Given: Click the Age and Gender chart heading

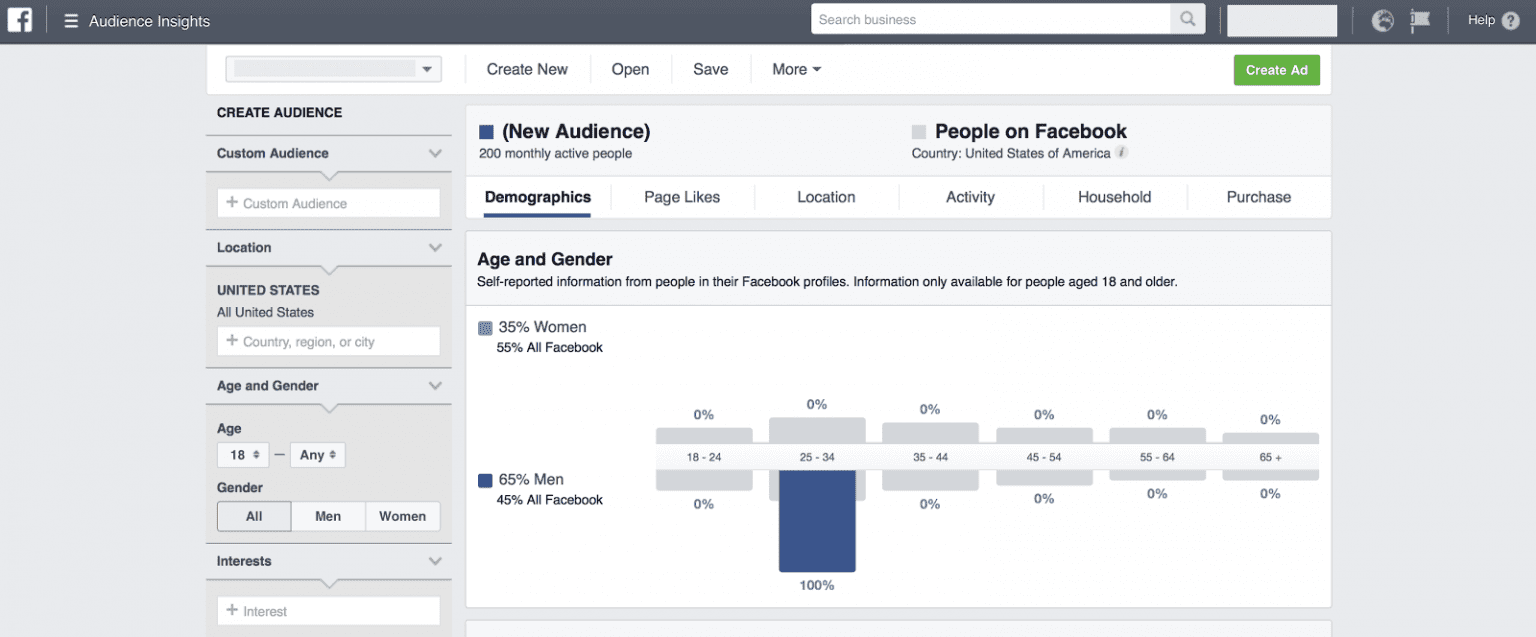Looking at the screenshot, I should (545, 259).
